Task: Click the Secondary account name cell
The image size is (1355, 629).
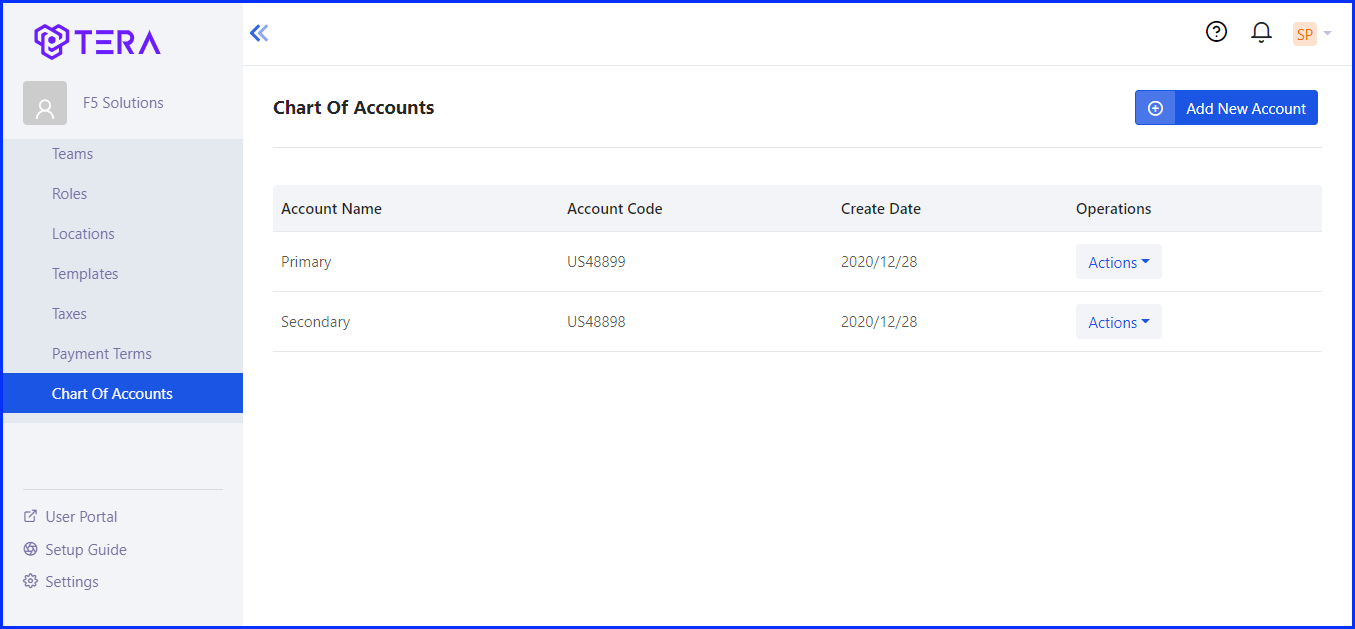Action: click(316, 322)
